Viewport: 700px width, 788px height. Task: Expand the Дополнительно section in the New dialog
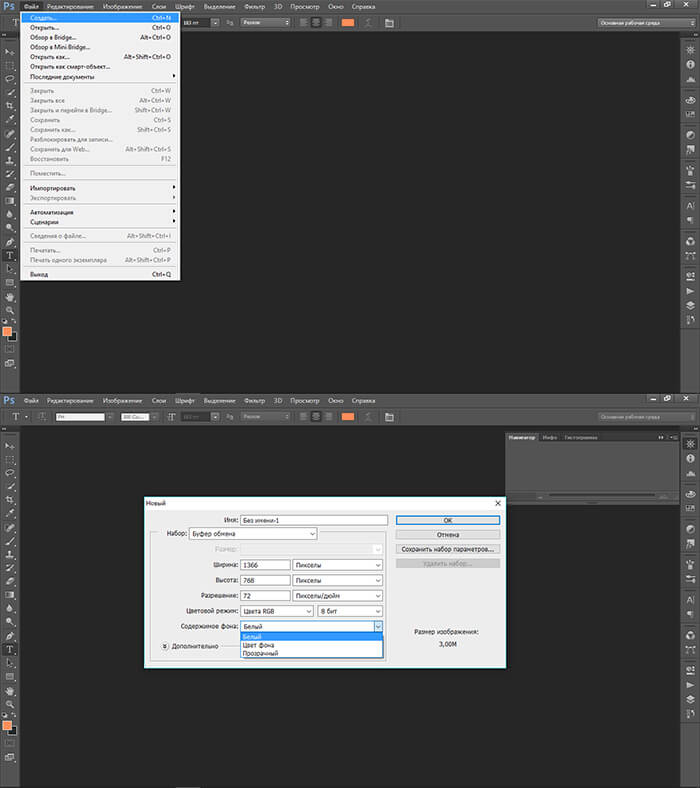tap(165, 646)
